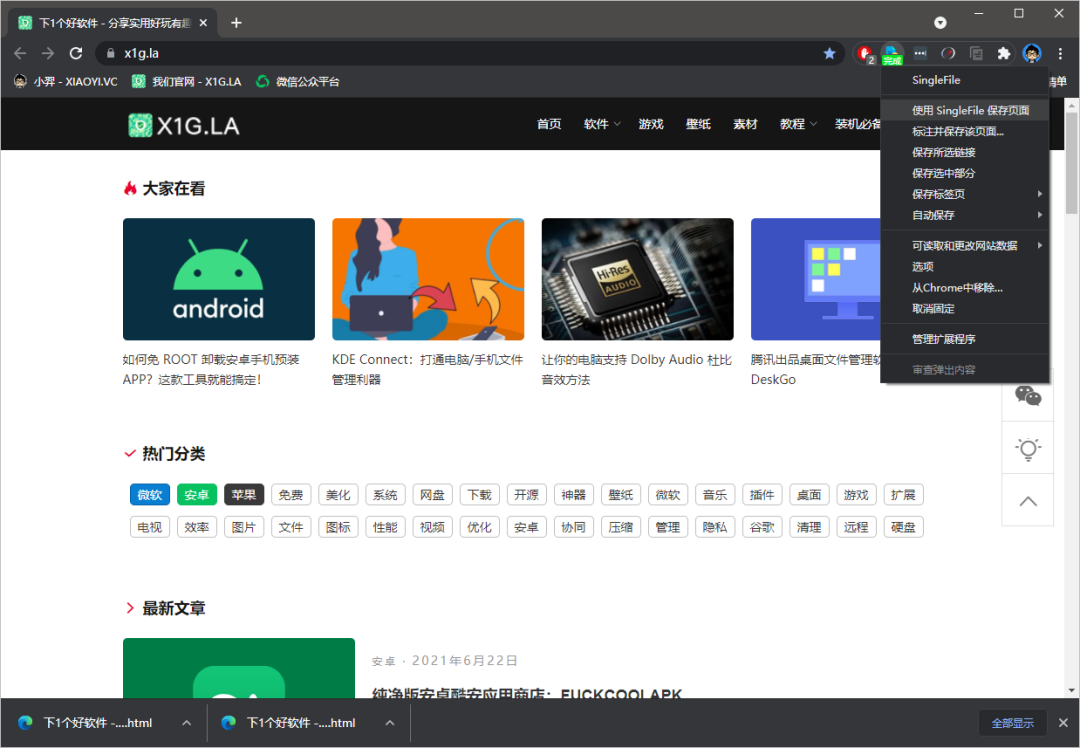The width and height of the screenshot is (1080, 748).
Task: Click the SingleFile title menu entry
Action: pos(965,80)
